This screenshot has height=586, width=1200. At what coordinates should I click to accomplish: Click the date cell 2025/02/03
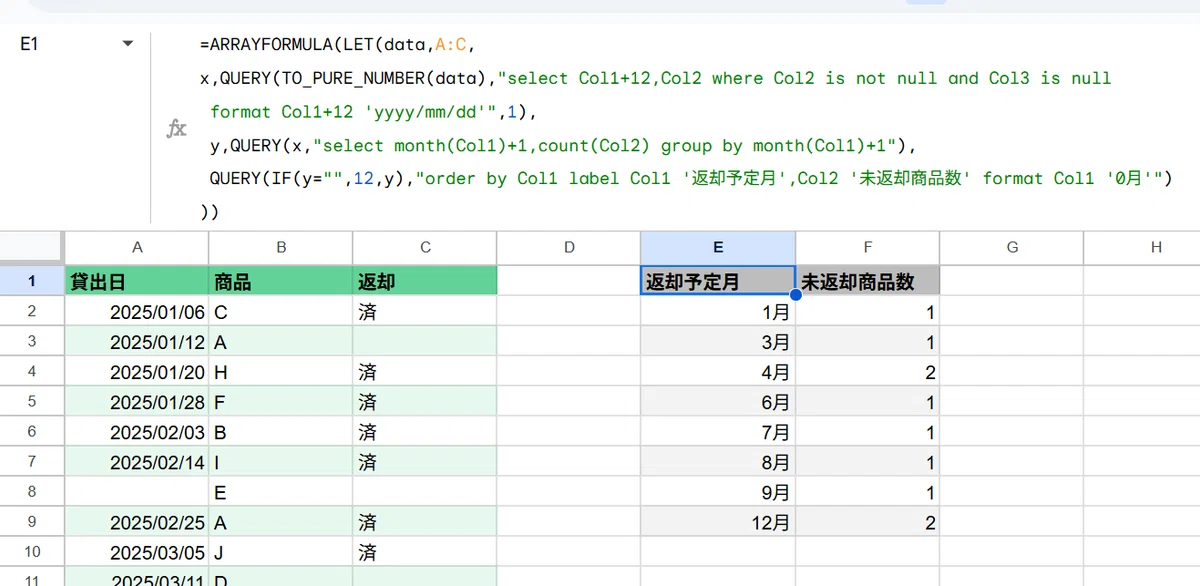point(137,431)
